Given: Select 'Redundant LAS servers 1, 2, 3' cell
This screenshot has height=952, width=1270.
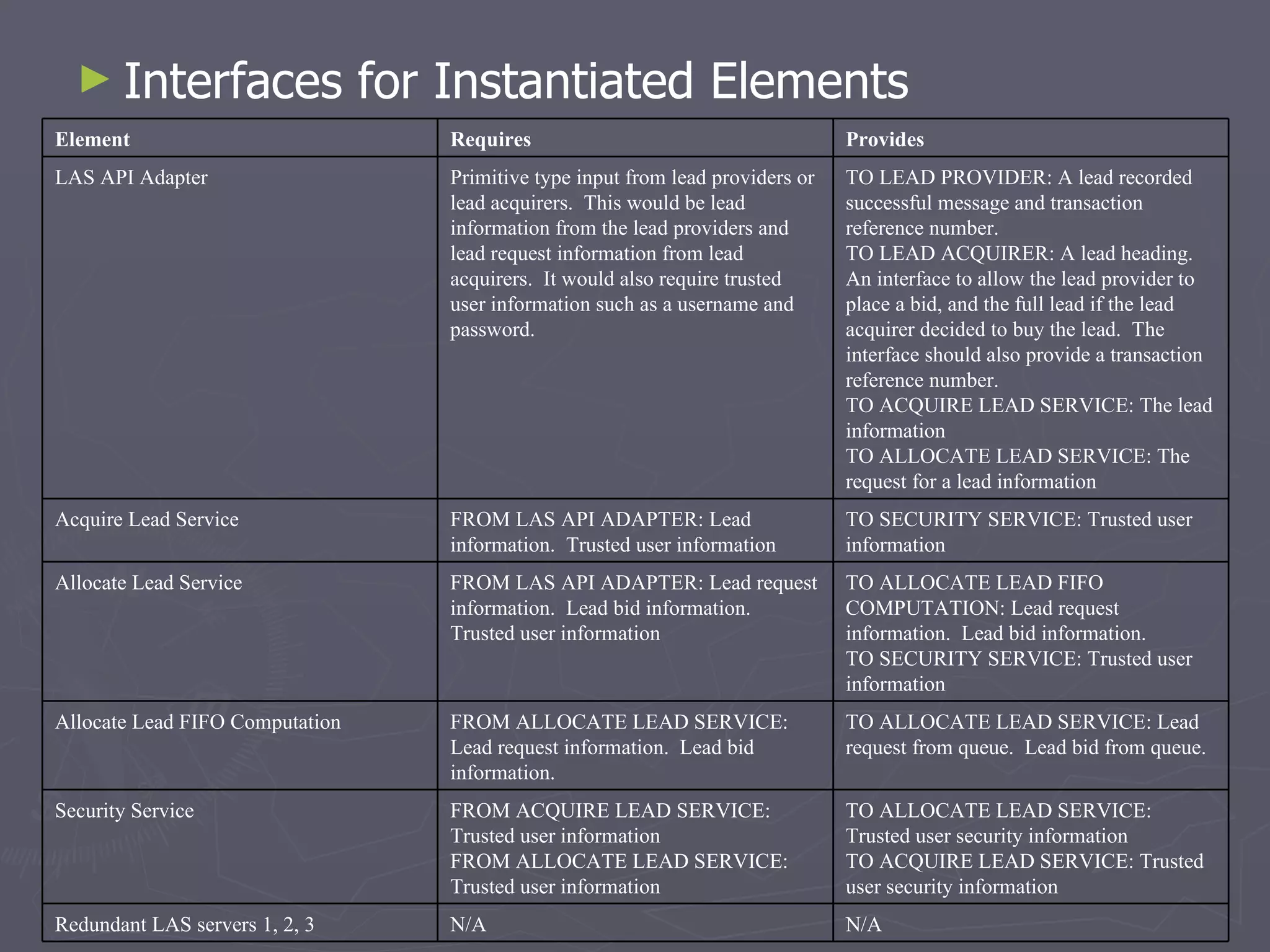Looking at the screenshot, I should pos(240,923).
